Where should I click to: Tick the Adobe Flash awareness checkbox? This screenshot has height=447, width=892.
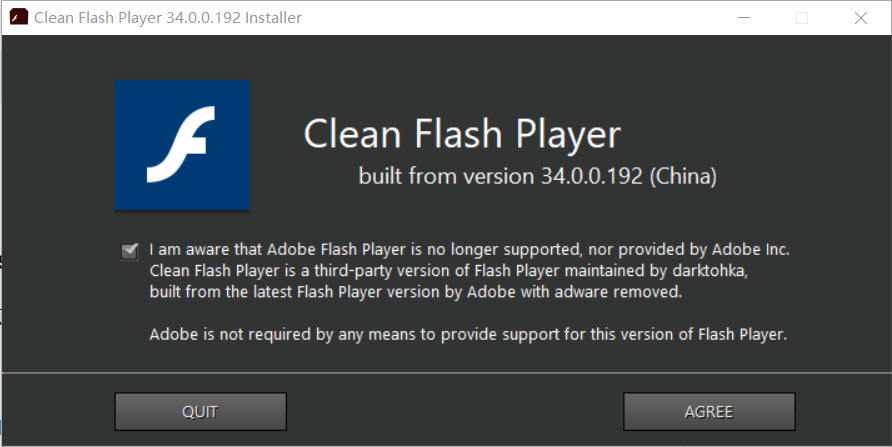pyautogui.click(x=129, y=250)
